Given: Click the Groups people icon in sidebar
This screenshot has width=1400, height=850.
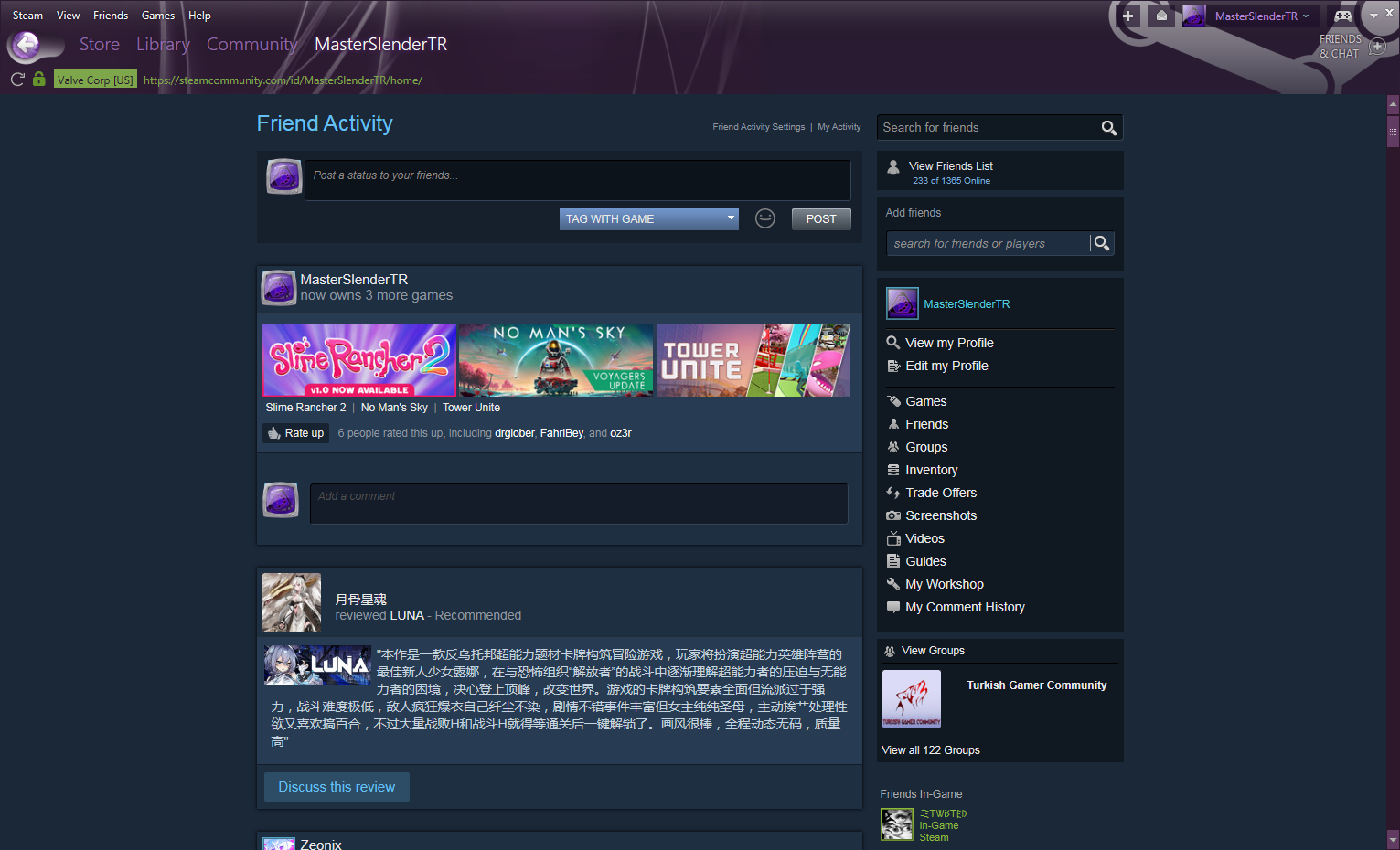Looking at the screenshot, I should [893, 447].
